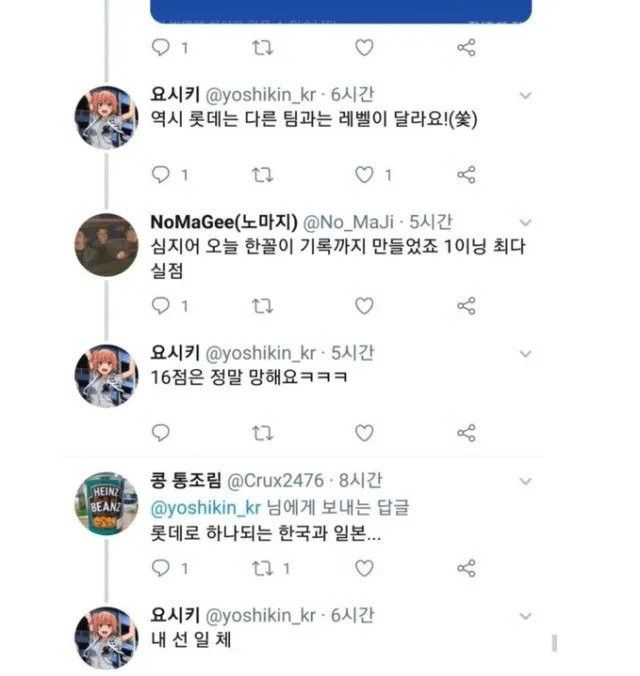This screenshot has height=676, width=640.
Task: Like NoMaGee's tweet about 한꼴
Action: pos(365,306)
